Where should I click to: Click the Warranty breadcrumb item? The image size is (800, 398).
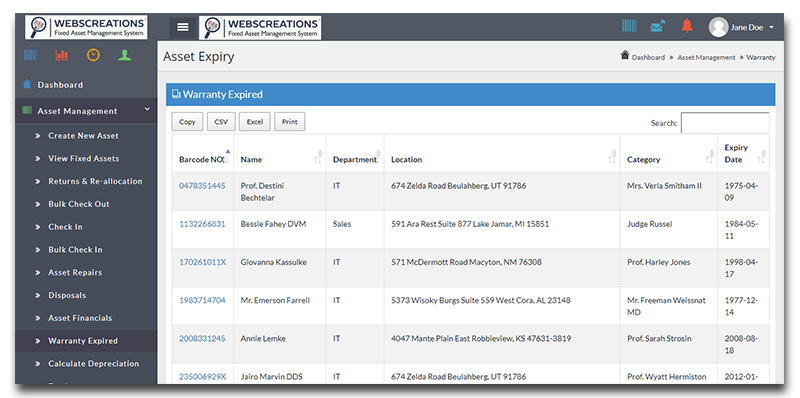761,58
